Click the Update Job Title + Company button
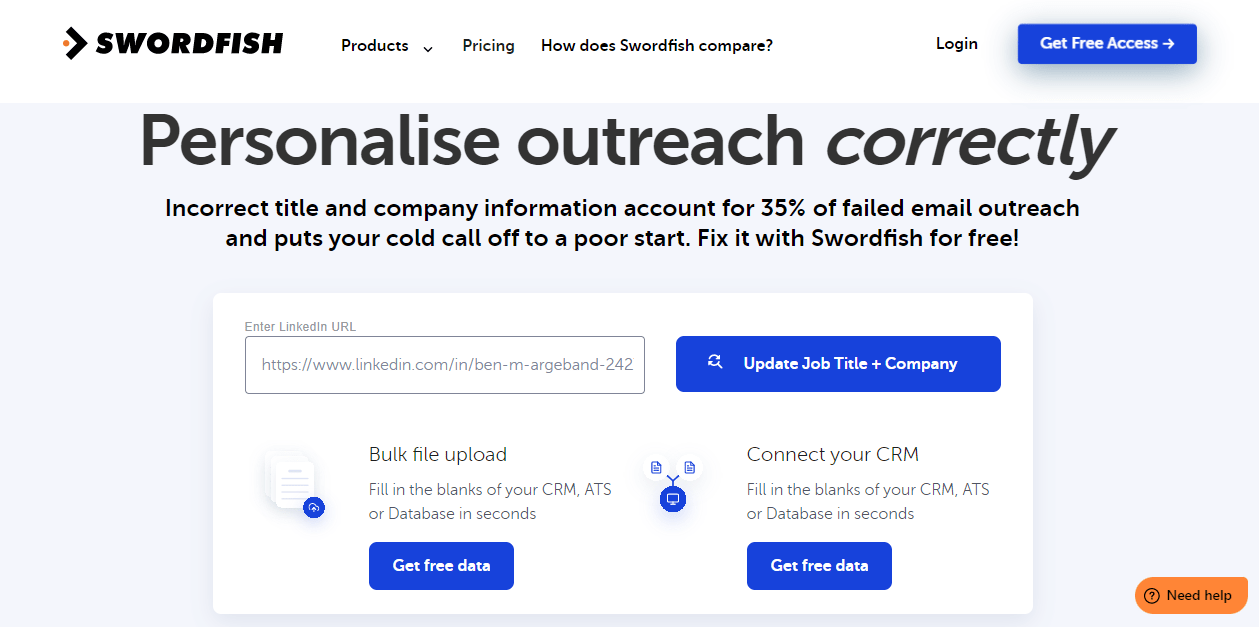 pyautogui.click(x=838, y=363)
